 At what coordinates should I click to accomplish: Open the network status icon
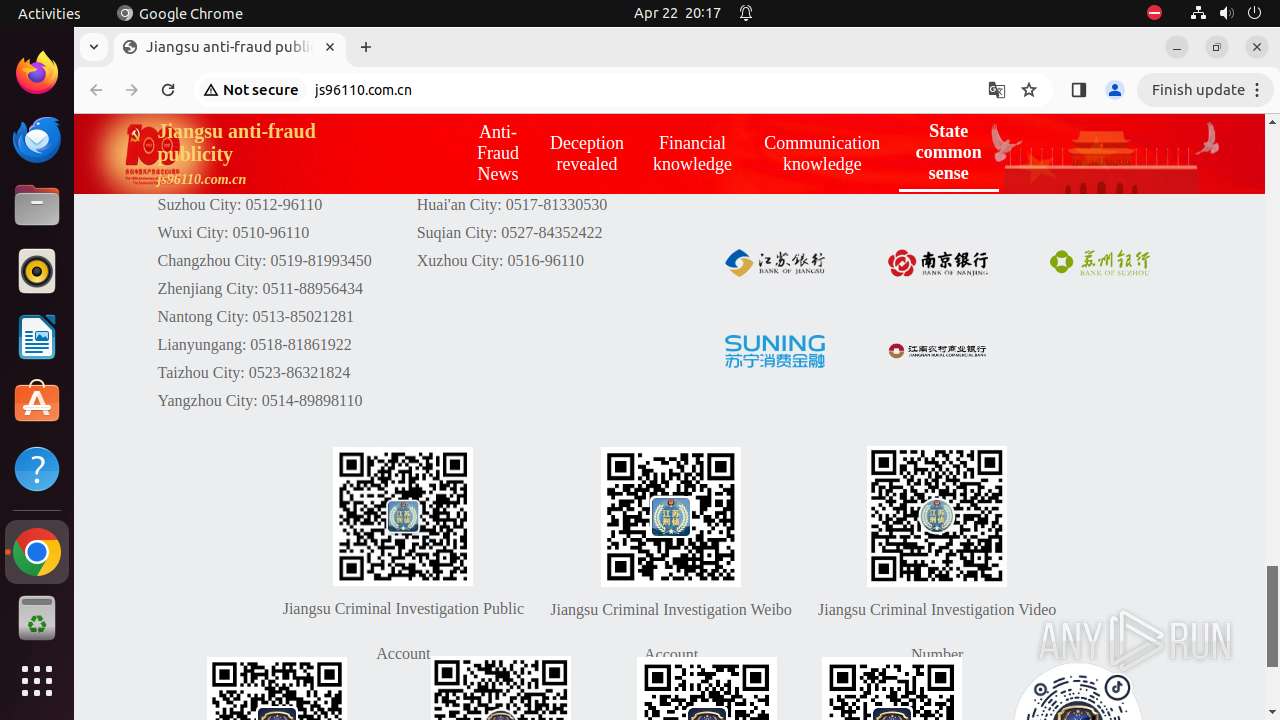pyautogui.click(x=1198, y=13)
